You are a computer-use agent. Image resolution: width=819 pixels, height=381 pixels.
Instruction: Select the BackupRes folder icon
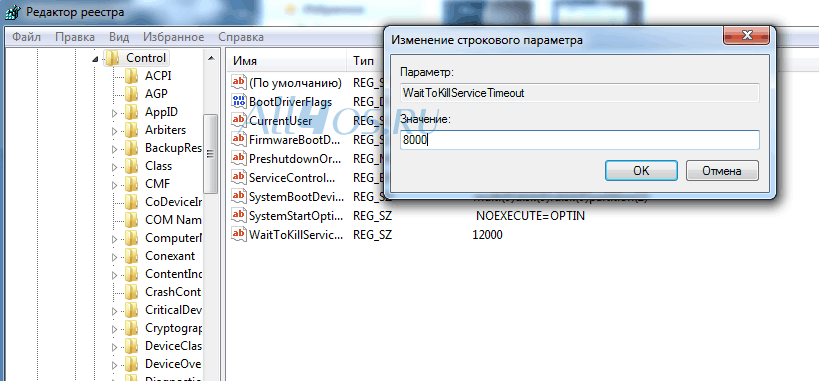pos(131,148)
